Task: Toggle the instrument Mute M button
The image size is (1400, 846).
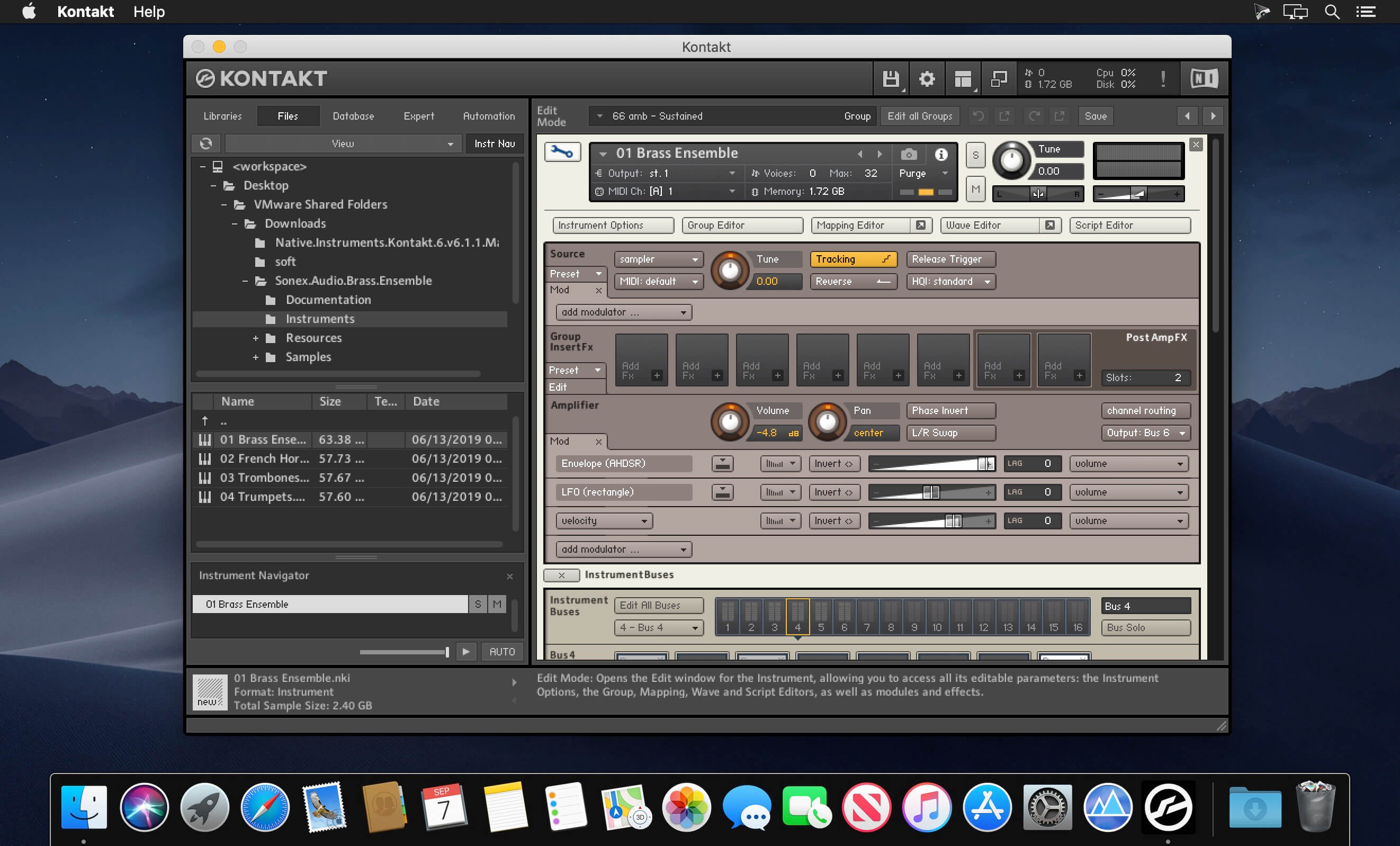Action: (x=975, y=188)
